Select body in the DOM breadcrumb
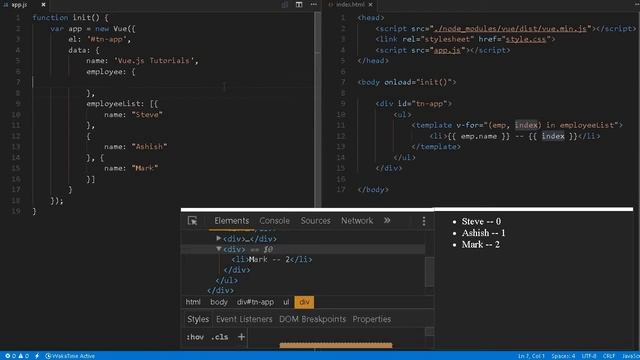640x360 pixels. [219, 302]
